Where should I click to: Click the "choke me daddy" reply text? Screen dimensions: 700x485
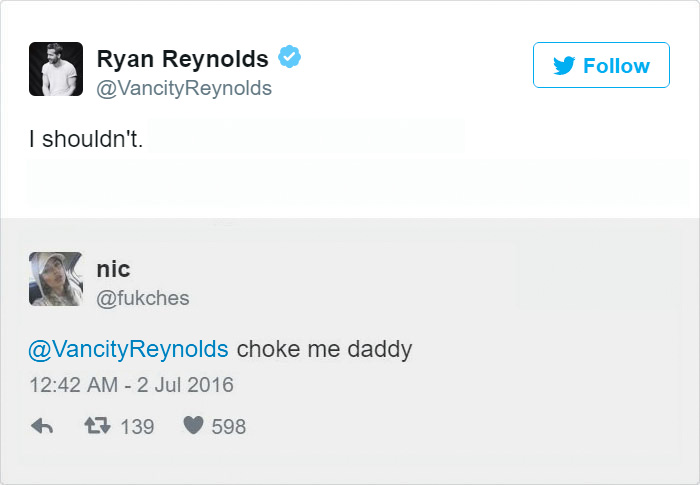(x=324, y=350)
